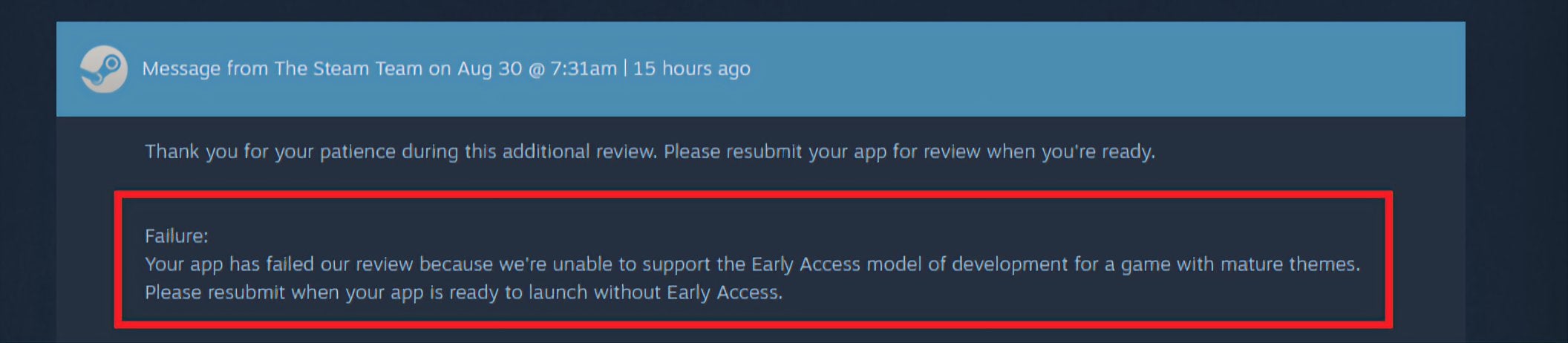
Task: Click the Steam logo avatar icon
Action: click(103, 69)
